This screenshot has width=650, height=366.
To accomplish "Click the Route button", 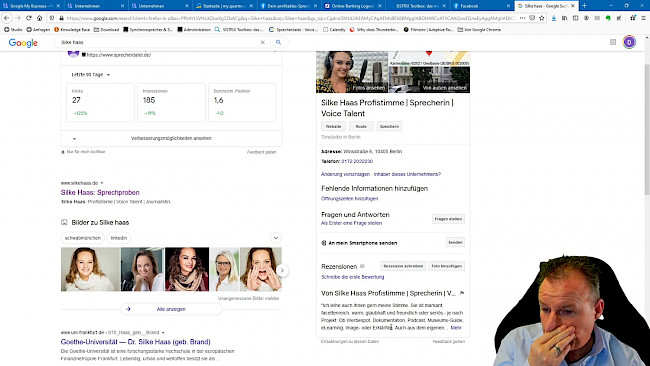I will pos(361,126).
